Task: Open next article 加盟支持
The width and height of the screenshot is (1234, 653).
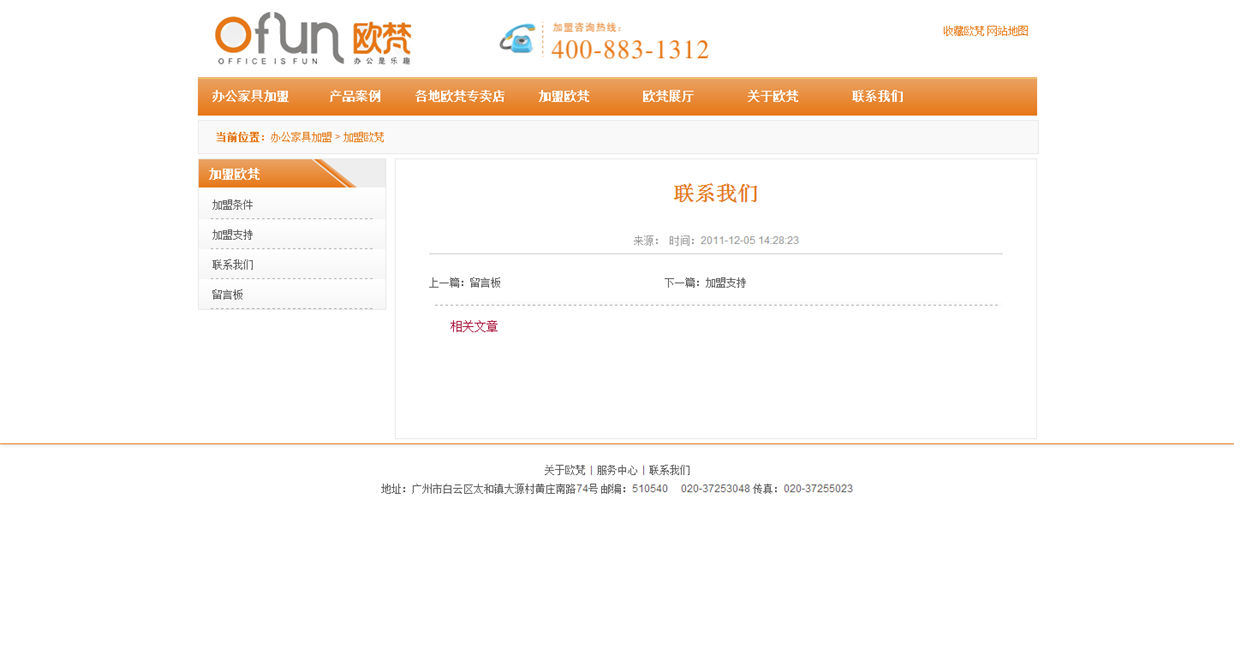Action: click(725, 283)
